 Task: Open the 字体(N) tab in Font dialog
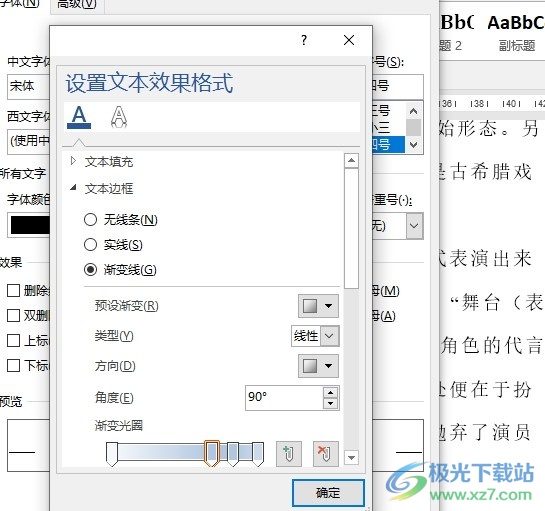[20, 4]
